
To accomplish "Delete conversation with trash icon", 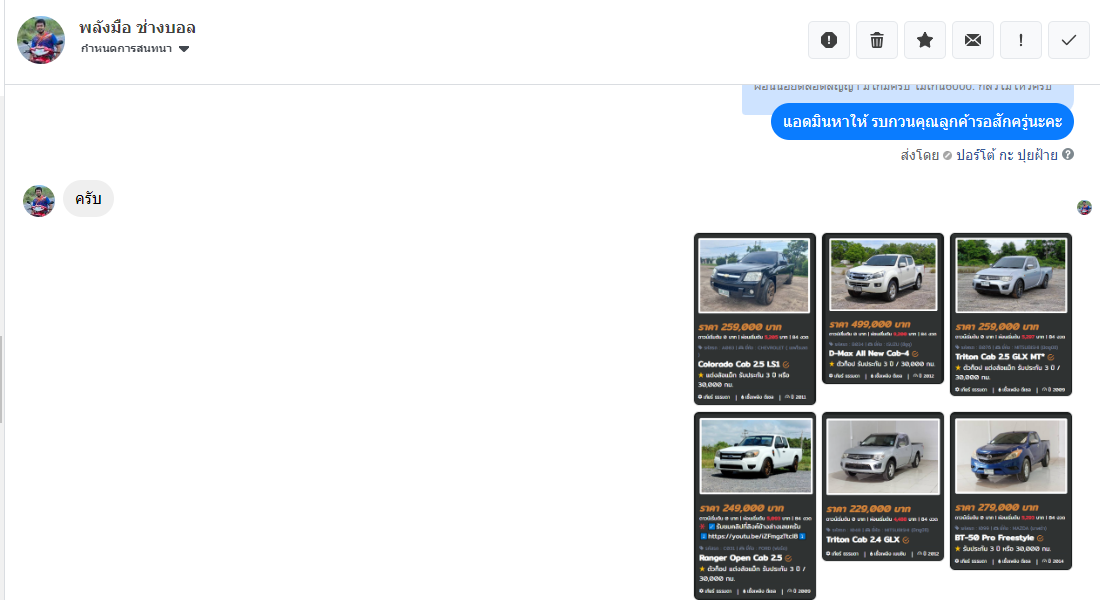I will [x=877, y=40].
